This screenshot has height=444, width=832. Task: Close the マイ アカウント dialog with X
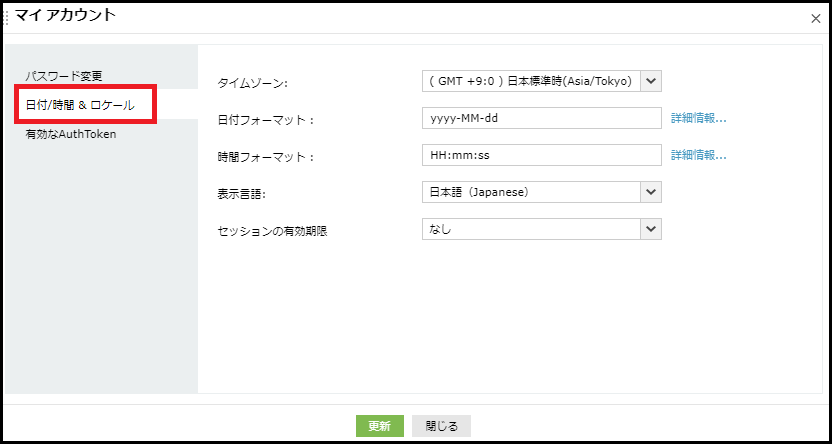[x=816, y=18]
